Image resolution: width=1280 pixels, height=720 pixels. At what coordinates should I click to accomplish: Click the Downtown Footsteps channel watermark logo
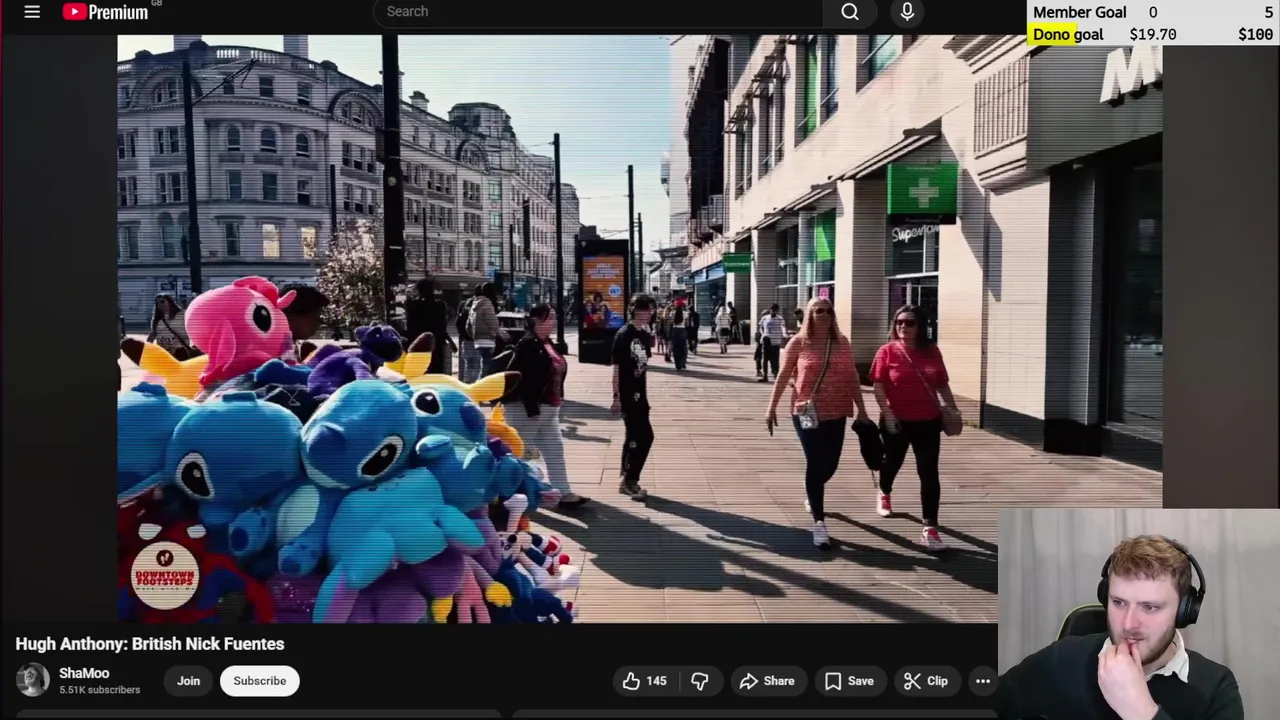(x=165, y=573)
